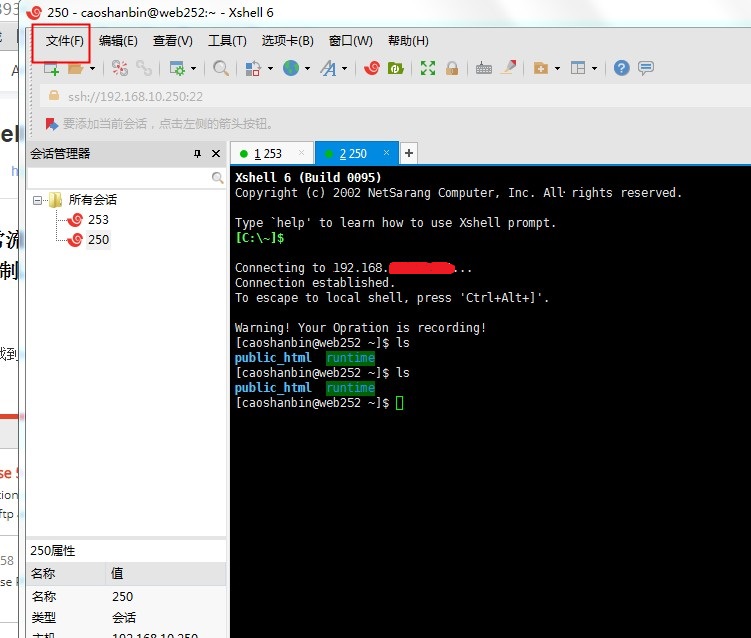Click the 类型 property row label
751x638 pixels.
coord(44,617)
